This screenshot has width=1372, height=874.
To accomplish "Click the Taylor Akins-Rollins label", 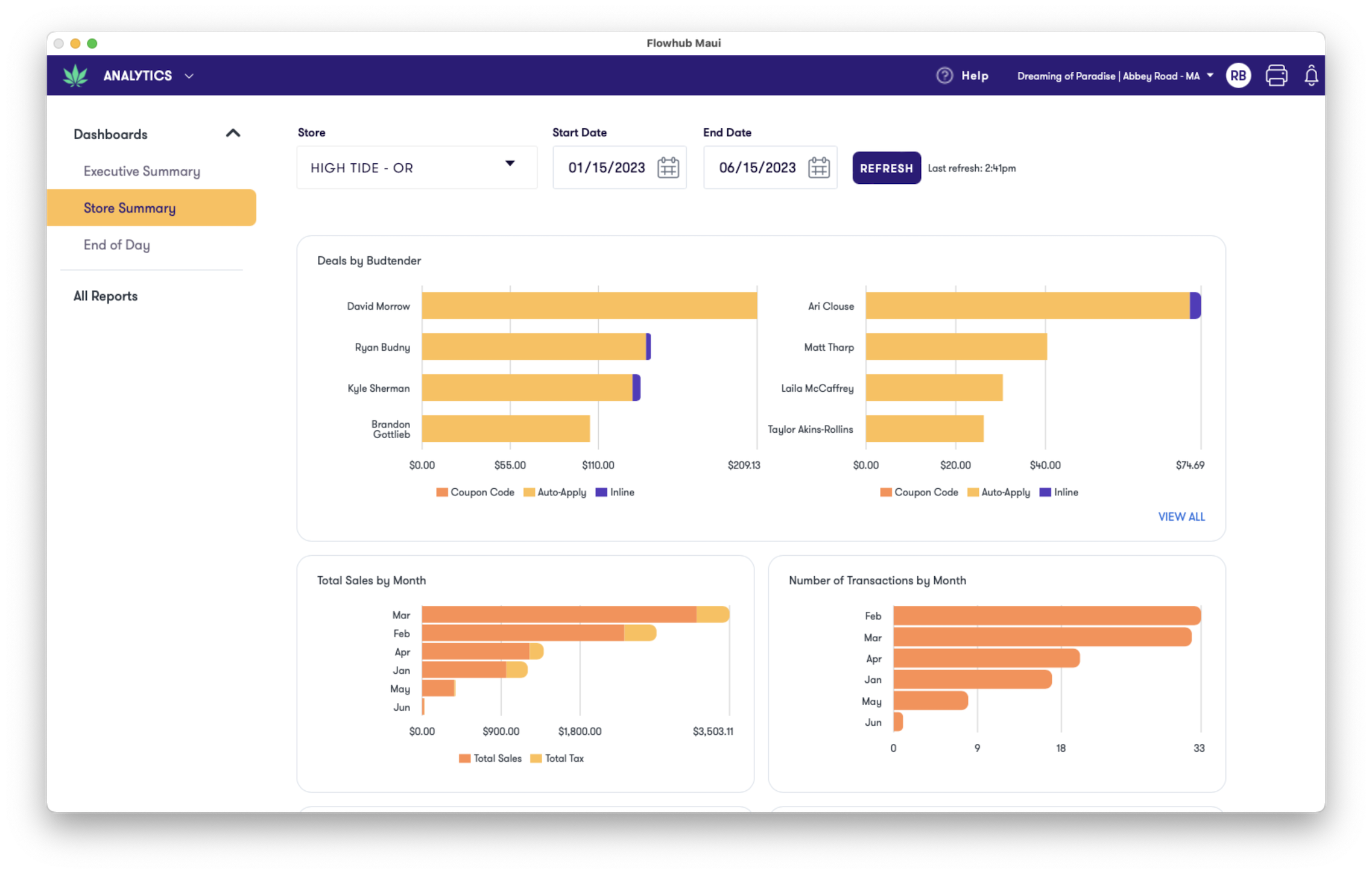I will (x=810, y=429).
